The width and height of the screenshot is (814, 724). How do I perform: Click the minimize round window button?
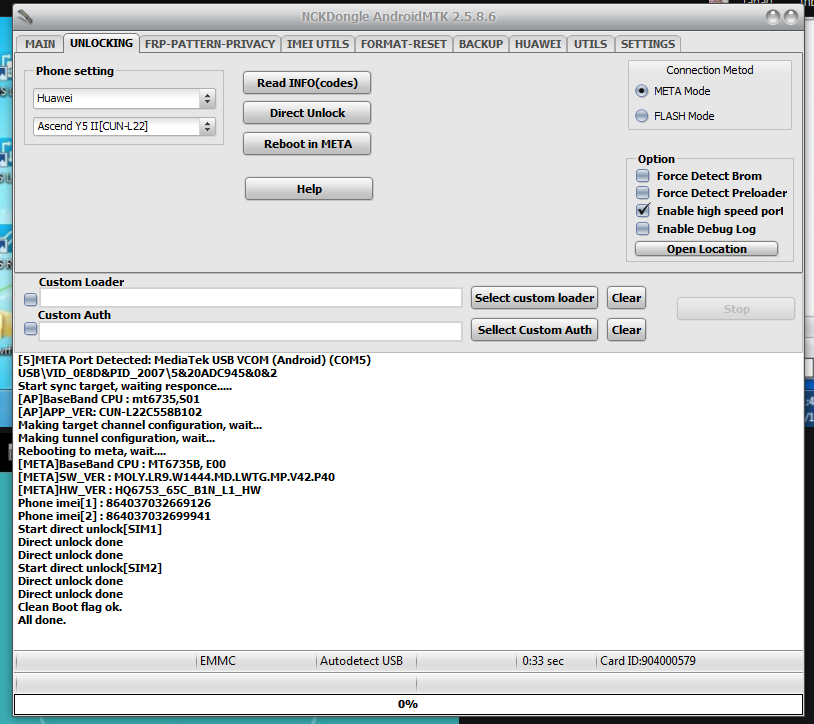tap(772, 17)
